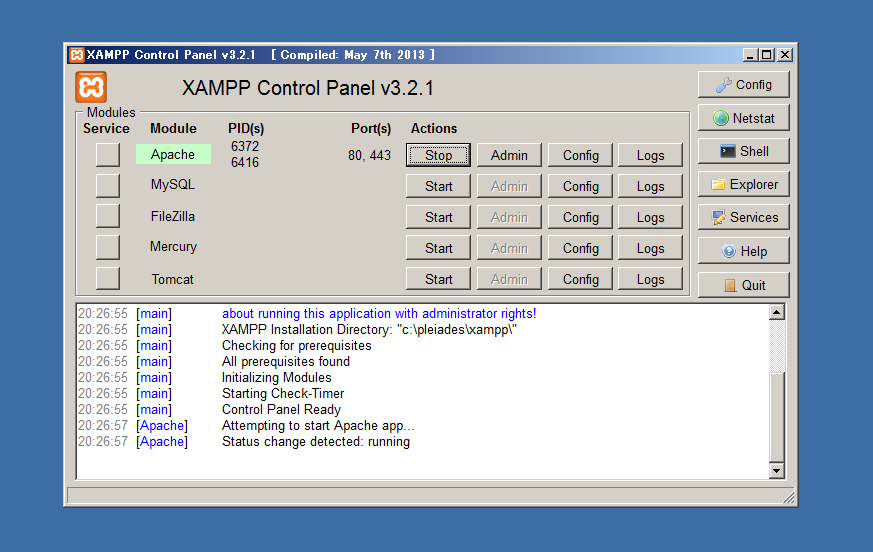Minimize the XAMPP Control Panel window
The height and width of the screenshot is (552, 873).
pyautogui.click(x=750, y=55)
